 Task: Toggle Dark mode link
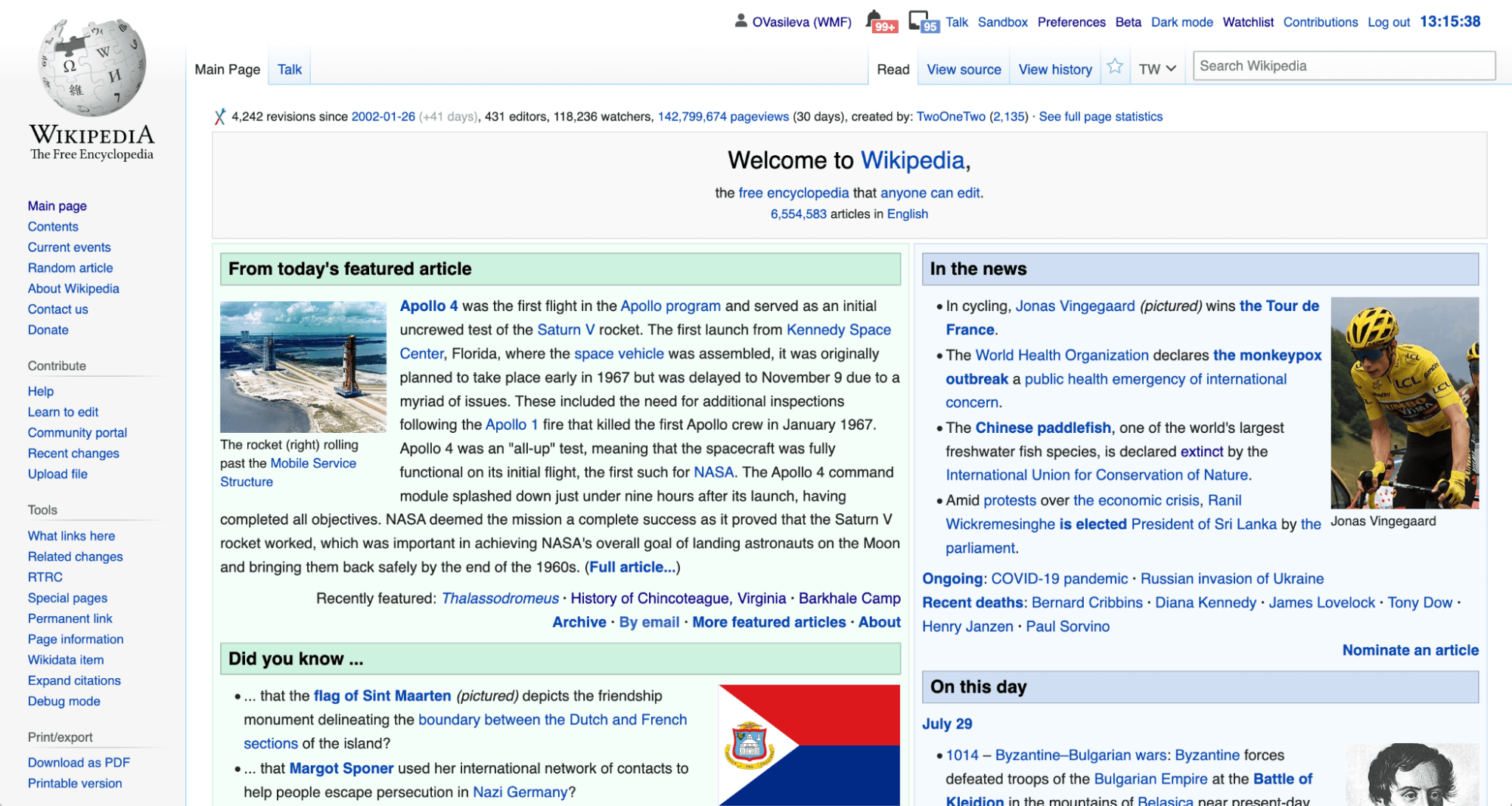pyautogui.click(x=1181, y=22)
